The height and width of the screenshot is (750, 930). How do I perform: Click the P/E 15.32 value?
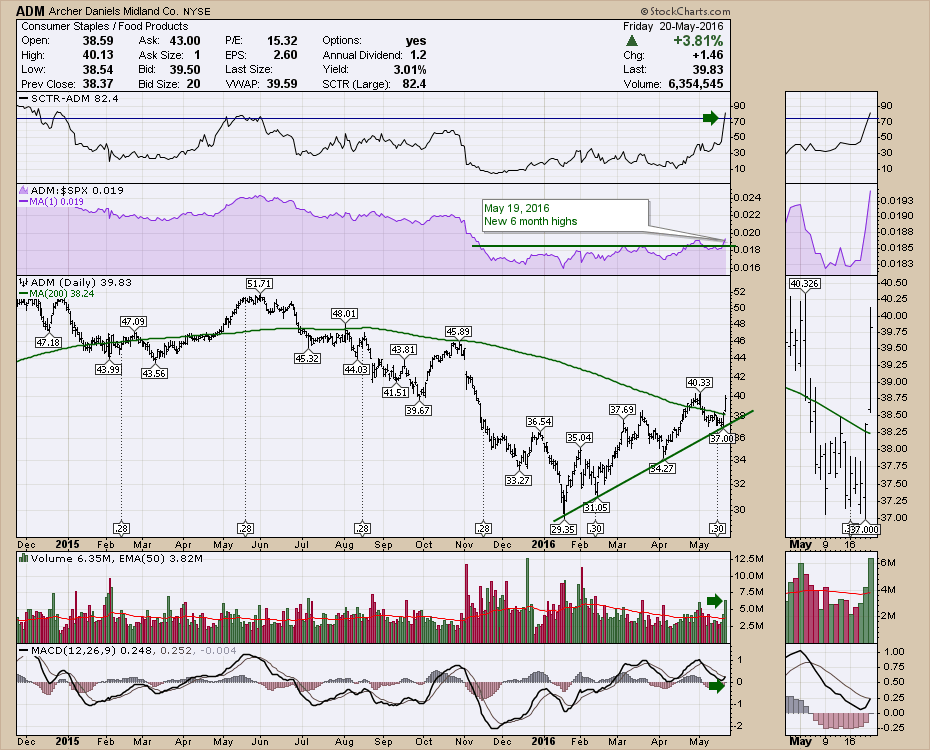click(282, 41)
